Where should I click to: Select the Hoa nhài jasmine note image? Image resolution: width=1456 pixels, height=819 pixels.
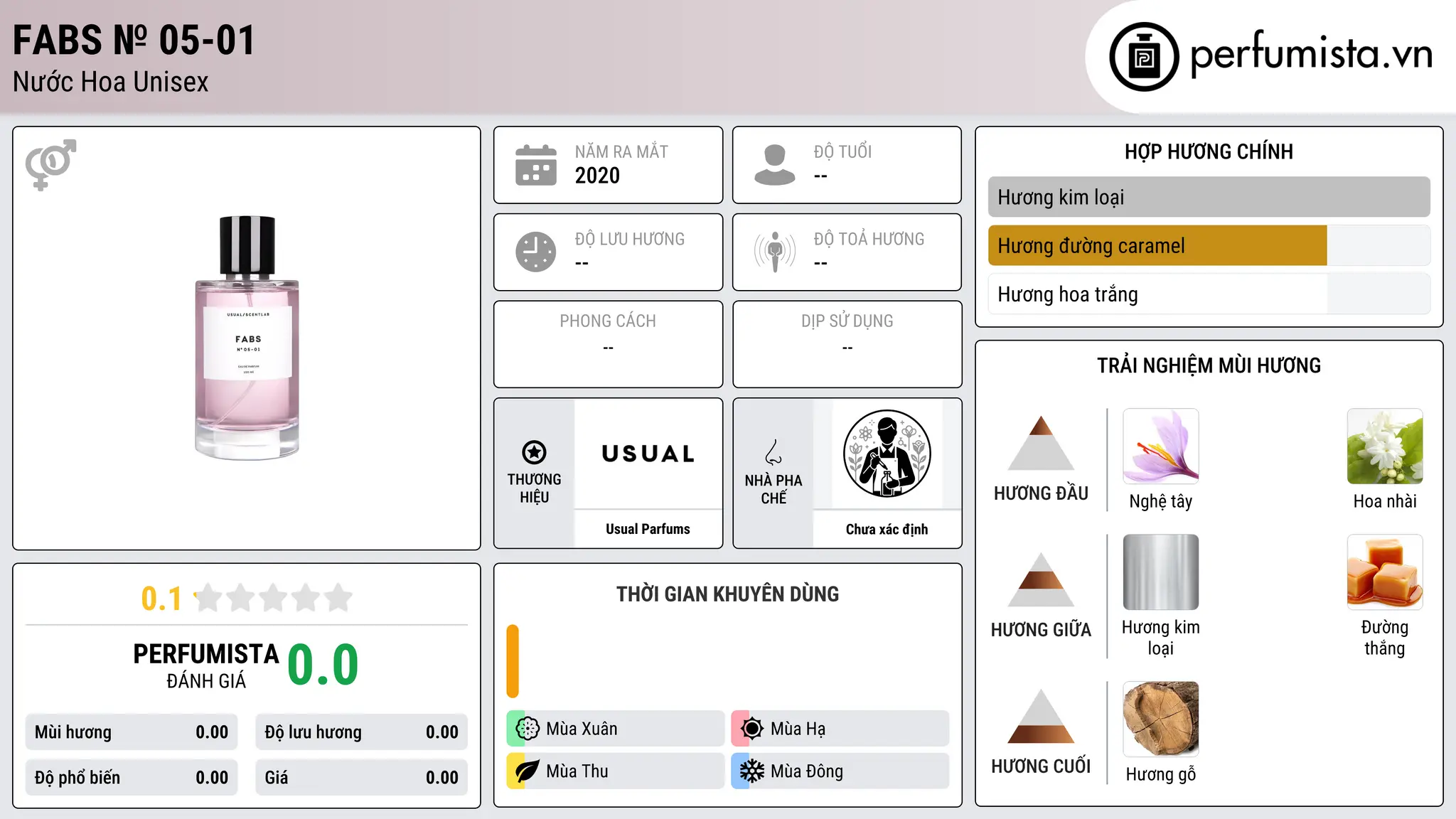click(x=1385, y=446)
